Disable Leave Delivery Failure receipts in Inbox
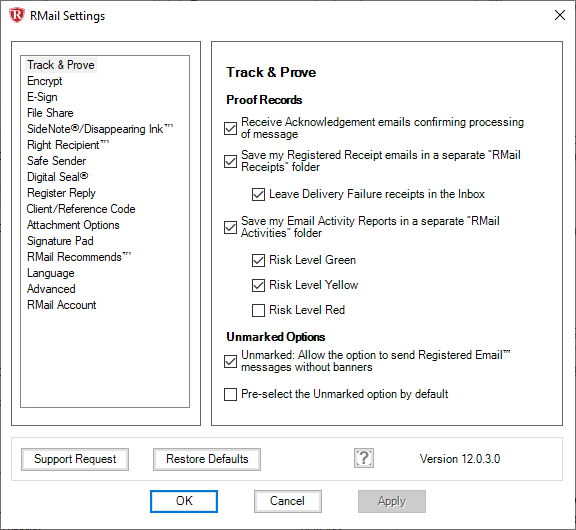The width and height of the screenshot is (576, 530). click(x=258, y=194)
